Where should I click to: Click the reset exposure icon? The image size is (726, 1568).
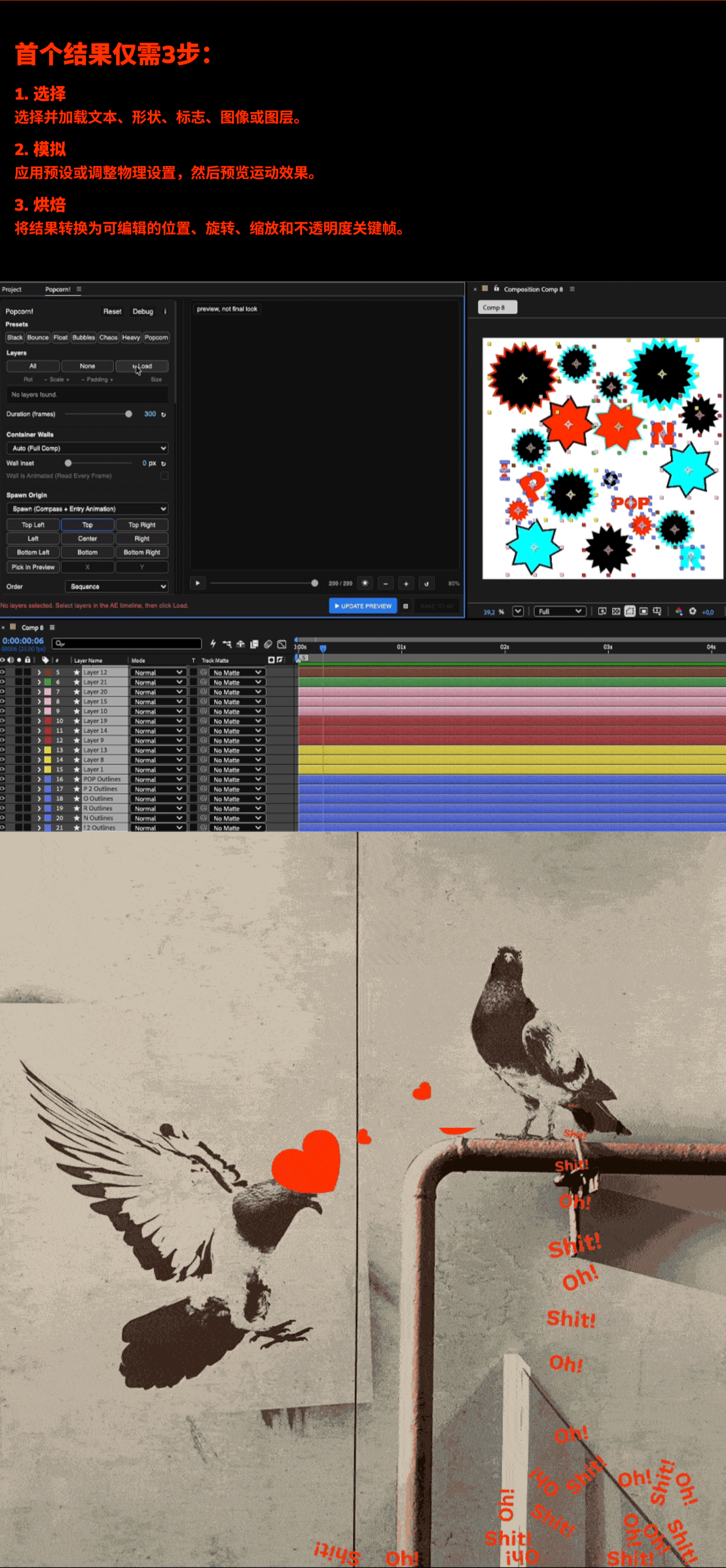(693, 611)
